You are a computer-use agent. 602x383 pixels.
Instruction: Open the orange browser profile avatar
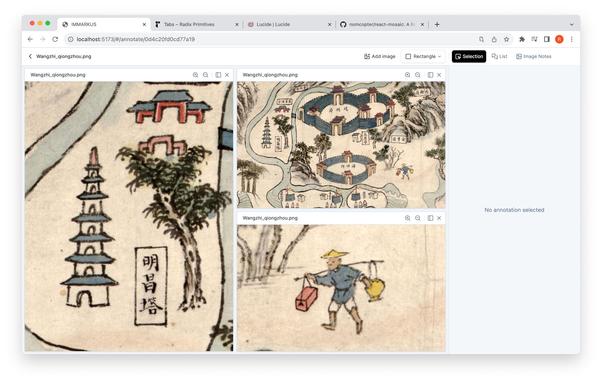tap(559, 39)
